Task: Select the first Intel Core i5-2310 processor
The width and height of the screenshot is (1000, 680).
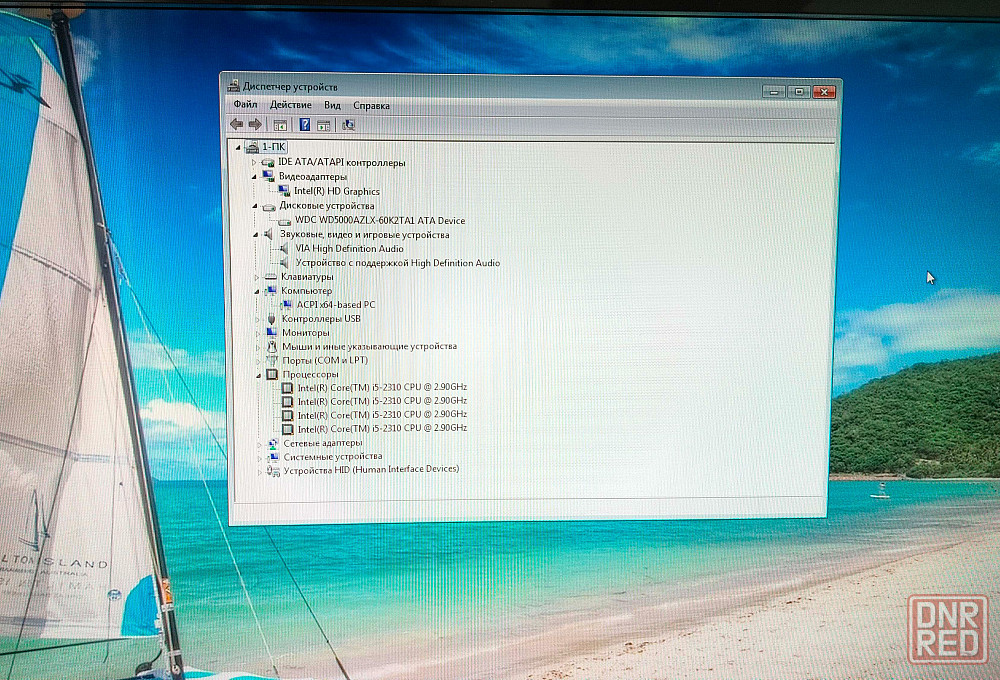Action: click(381, 387)
